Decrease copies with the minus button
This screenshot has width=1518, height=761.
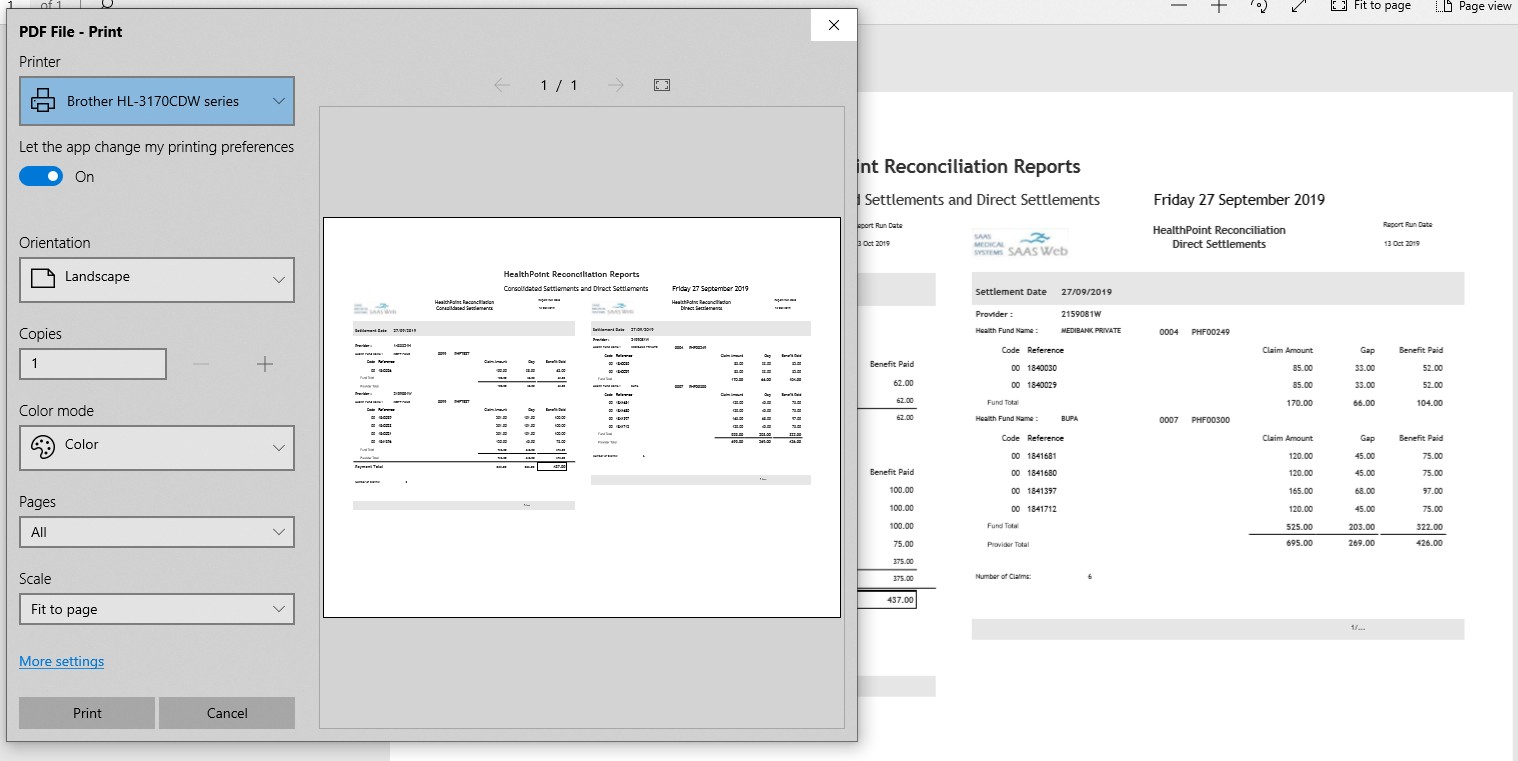pyautogui.click(x=201, y=364)
